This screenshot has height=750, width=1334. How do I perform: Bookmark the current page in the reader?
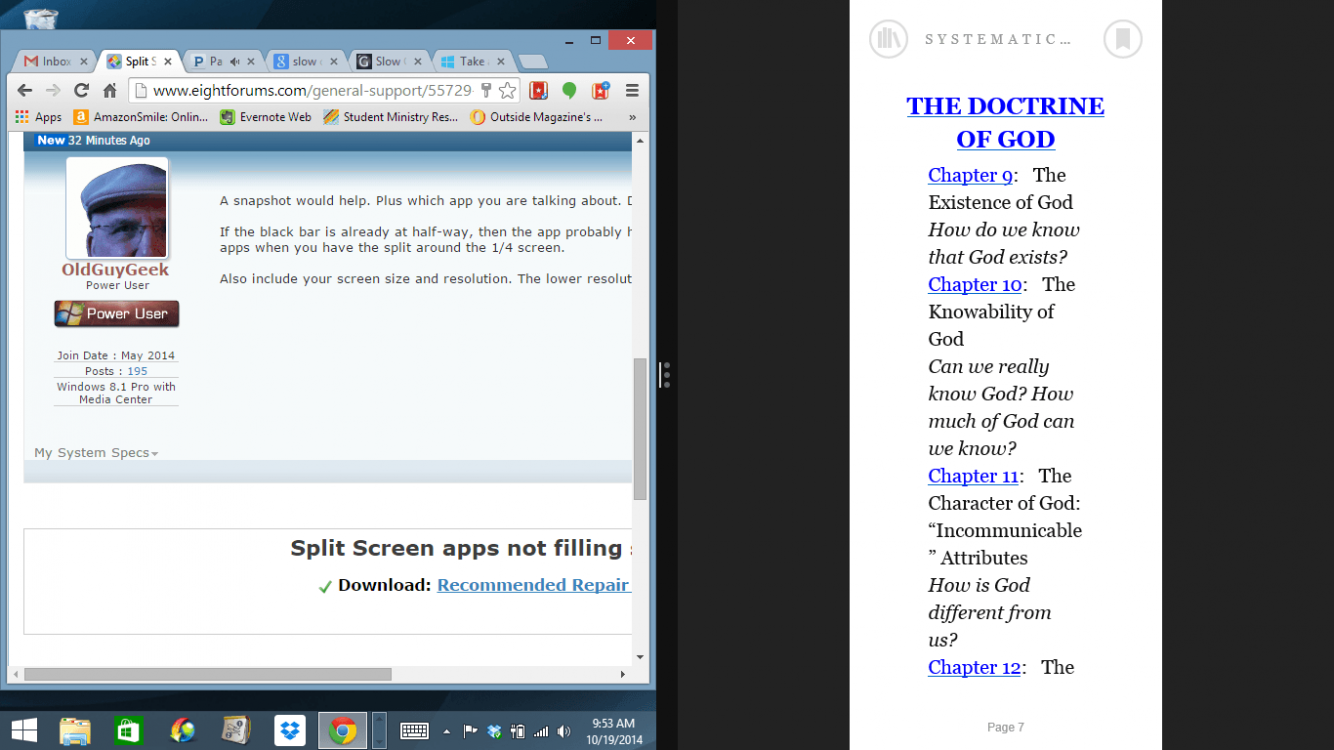[1122, 39]
